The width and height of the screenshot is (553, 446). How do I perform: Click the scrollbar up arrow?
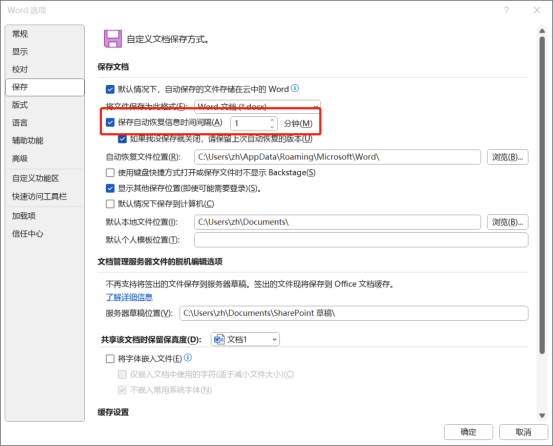(x=542, y=31)
